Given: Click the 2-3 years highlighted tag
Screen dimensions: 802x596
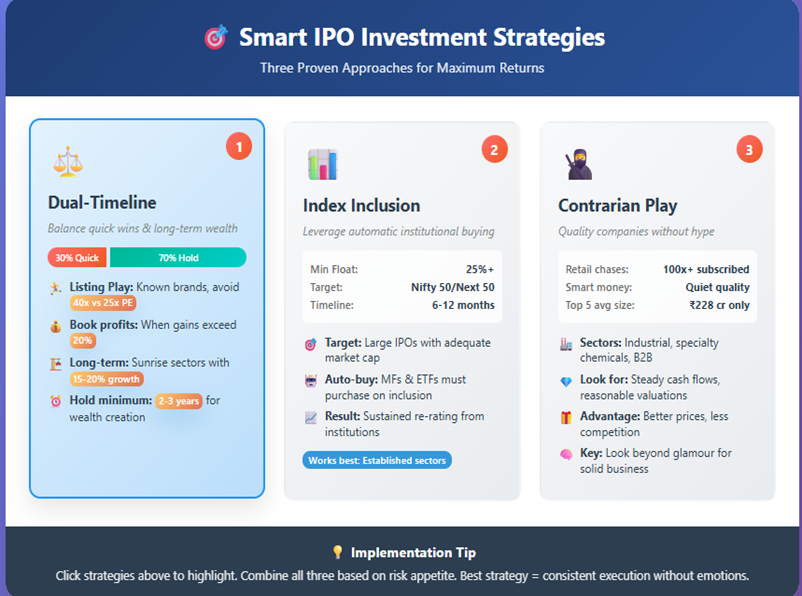Looking at the screenshot, I should tap(179, 401).
